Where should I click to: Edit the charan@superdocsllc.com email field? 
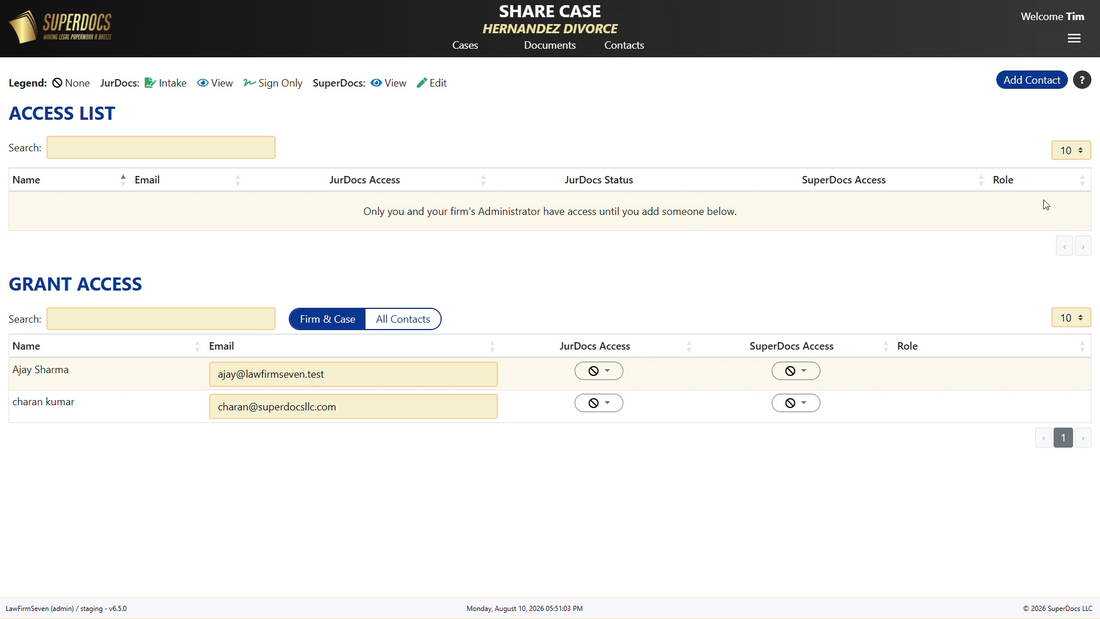click(x=353, y=406)
